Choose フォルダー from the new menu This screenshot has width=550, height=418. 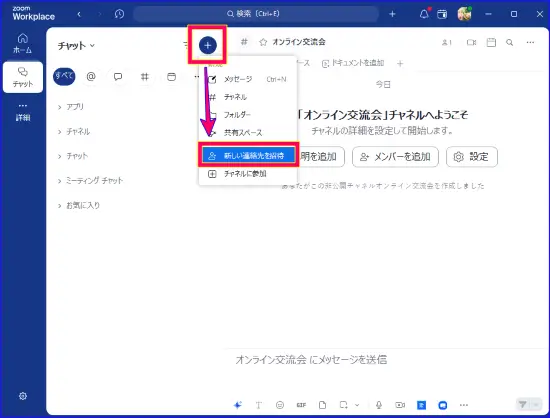click(x=248, y=115)
